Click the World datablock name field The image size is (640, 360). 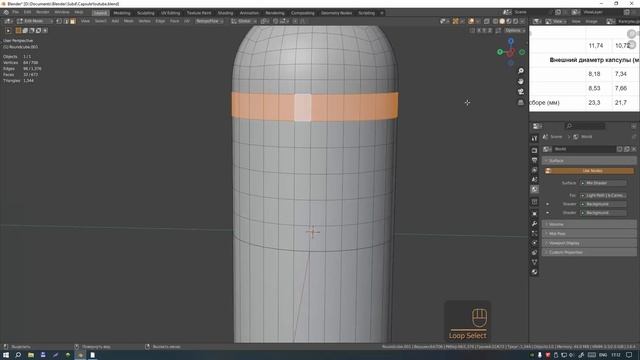(x=584, y=149)
